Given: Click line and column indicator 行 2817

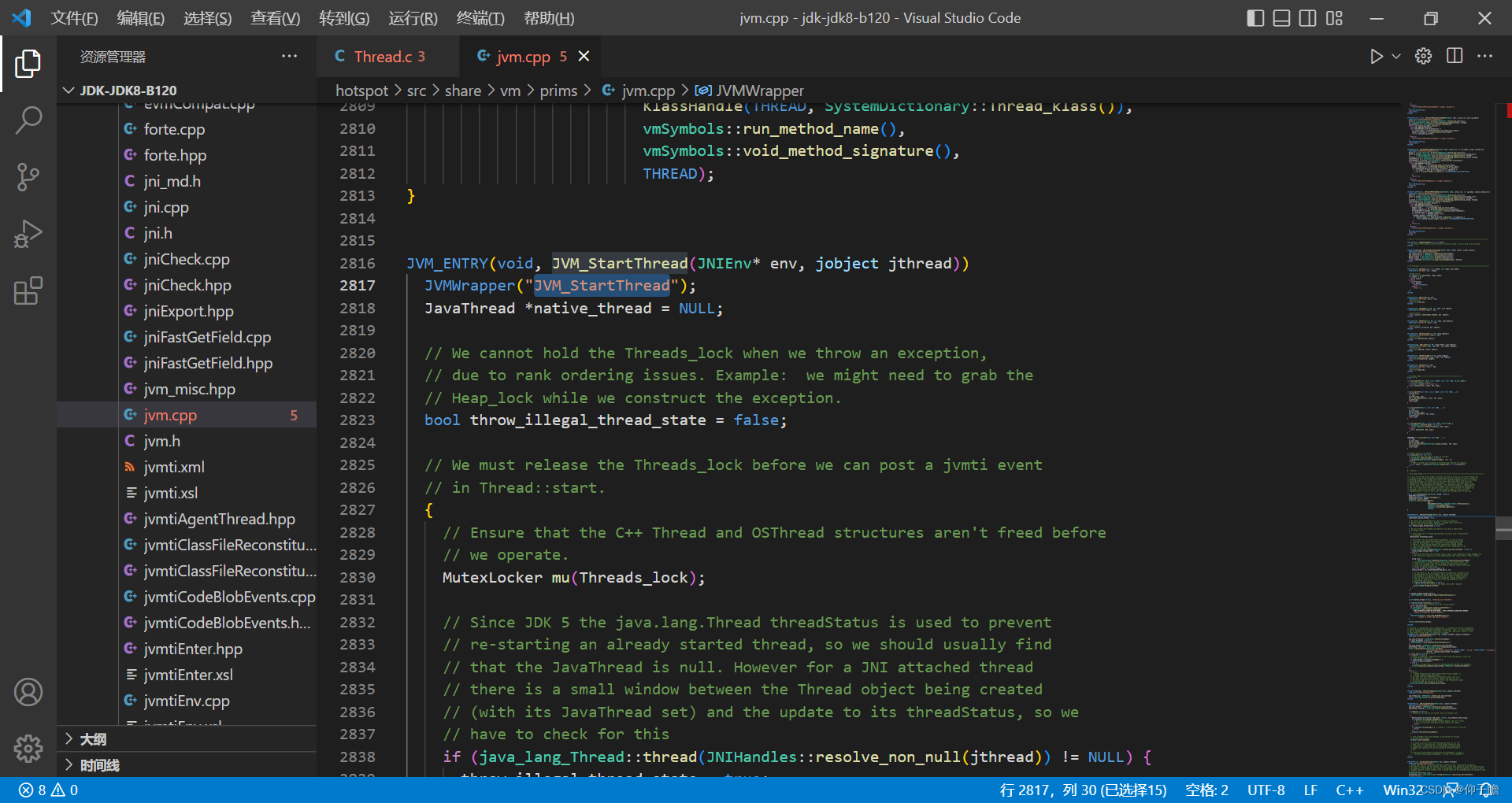Looking at the screenshot, I should coord(1083,790).
